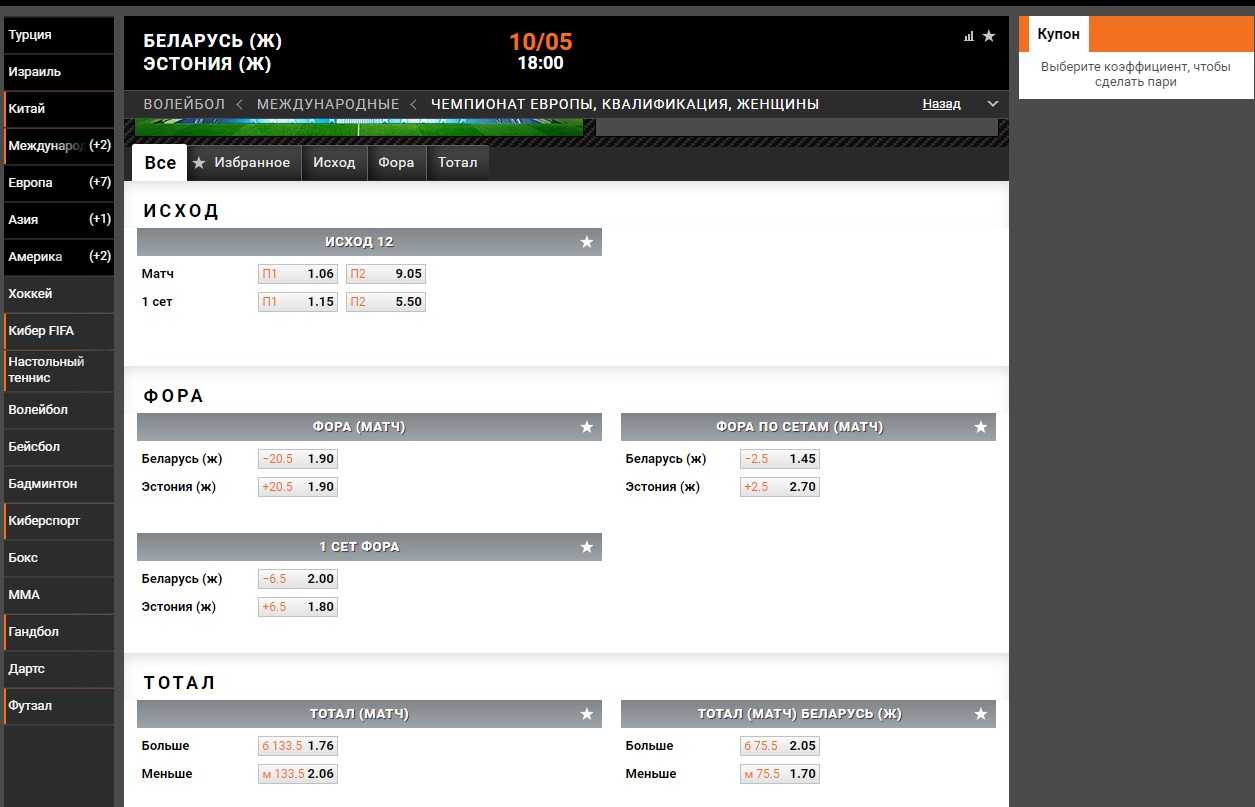Open Бадминтон sport category
The width and height of the screenshot is (1255, 807).
tap(59, 484)
